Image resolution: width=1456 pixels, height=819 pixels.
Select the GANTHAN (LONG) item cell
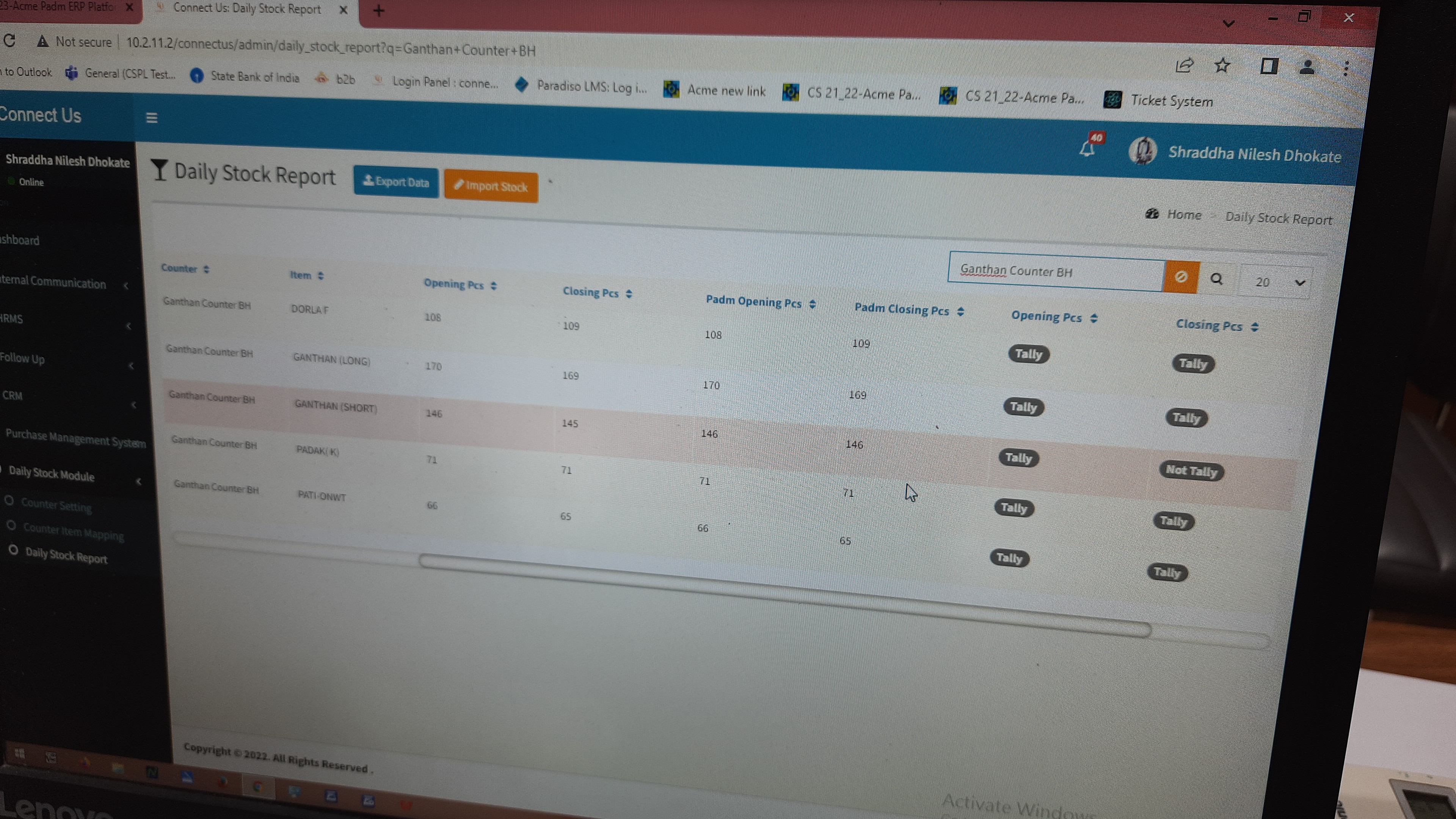(x=331, y=359)
